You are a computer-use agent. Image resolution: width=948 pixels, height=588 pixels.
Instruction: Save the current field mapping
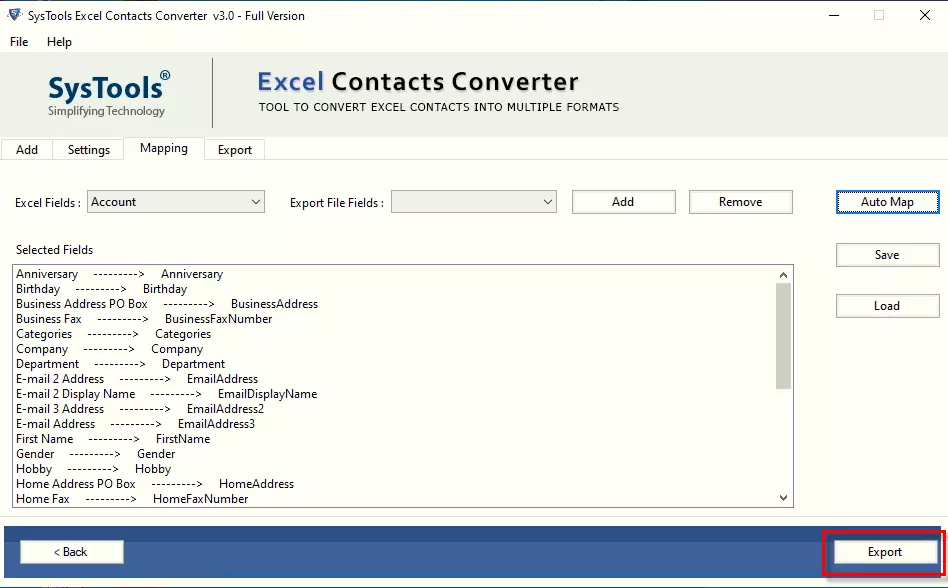coord(887,255)
